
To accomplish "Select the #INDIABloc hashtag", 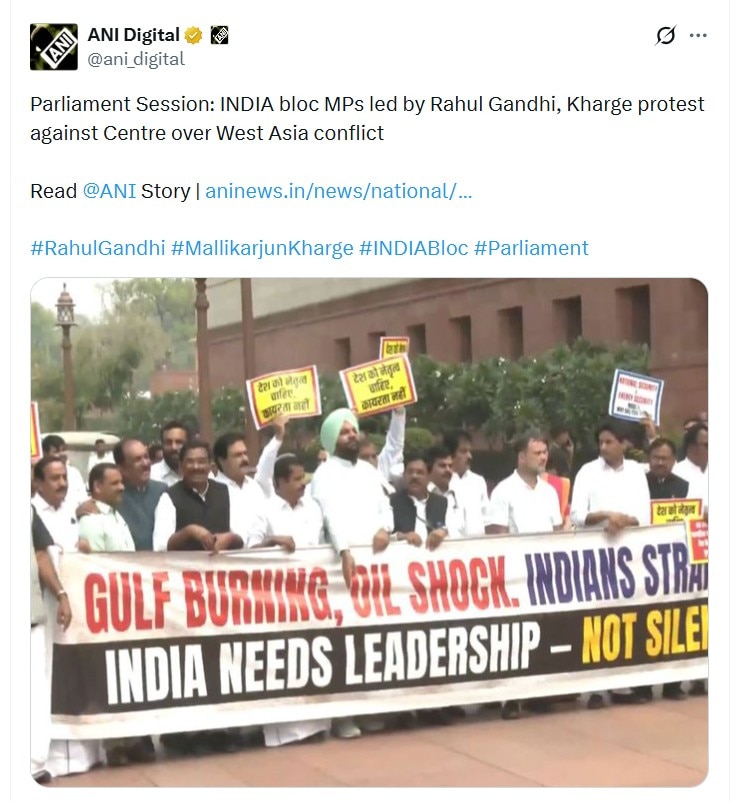I will pos(413,248).
